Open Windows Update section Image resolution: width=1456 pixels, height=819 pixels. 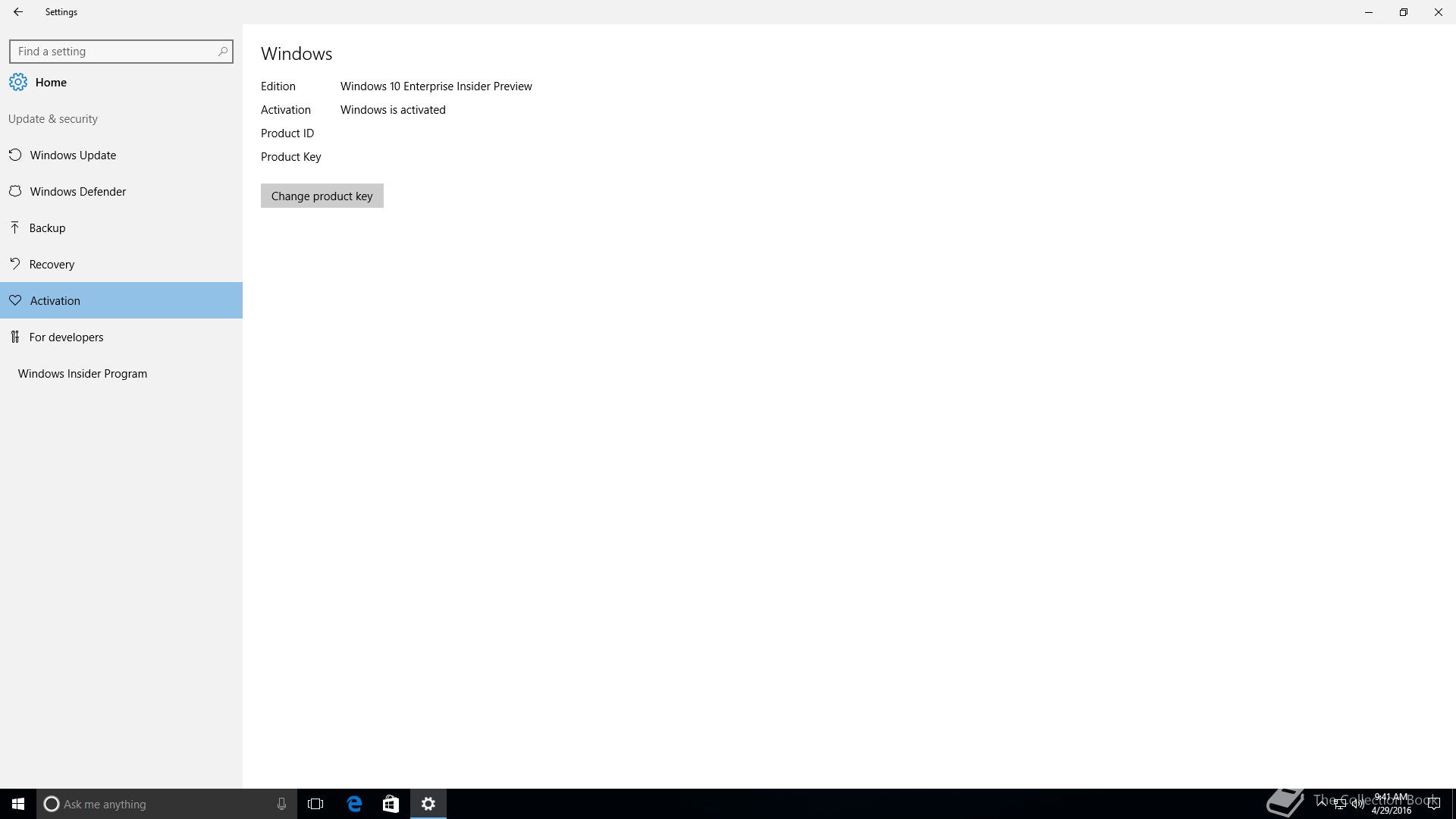coord(73,155)
